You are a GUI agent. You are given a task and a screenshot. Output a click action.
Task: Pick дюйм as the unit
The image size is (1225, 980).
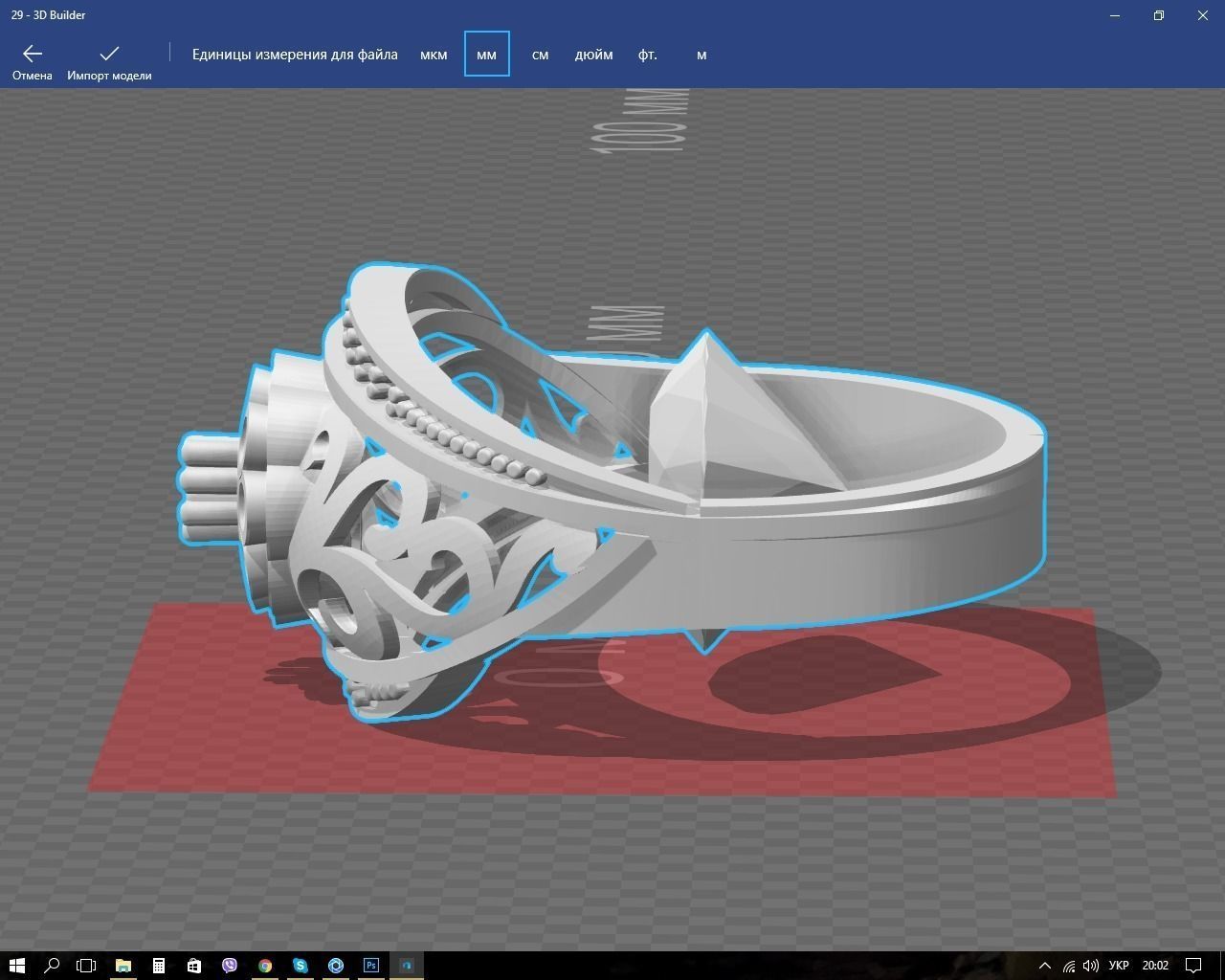coord(593,55)
